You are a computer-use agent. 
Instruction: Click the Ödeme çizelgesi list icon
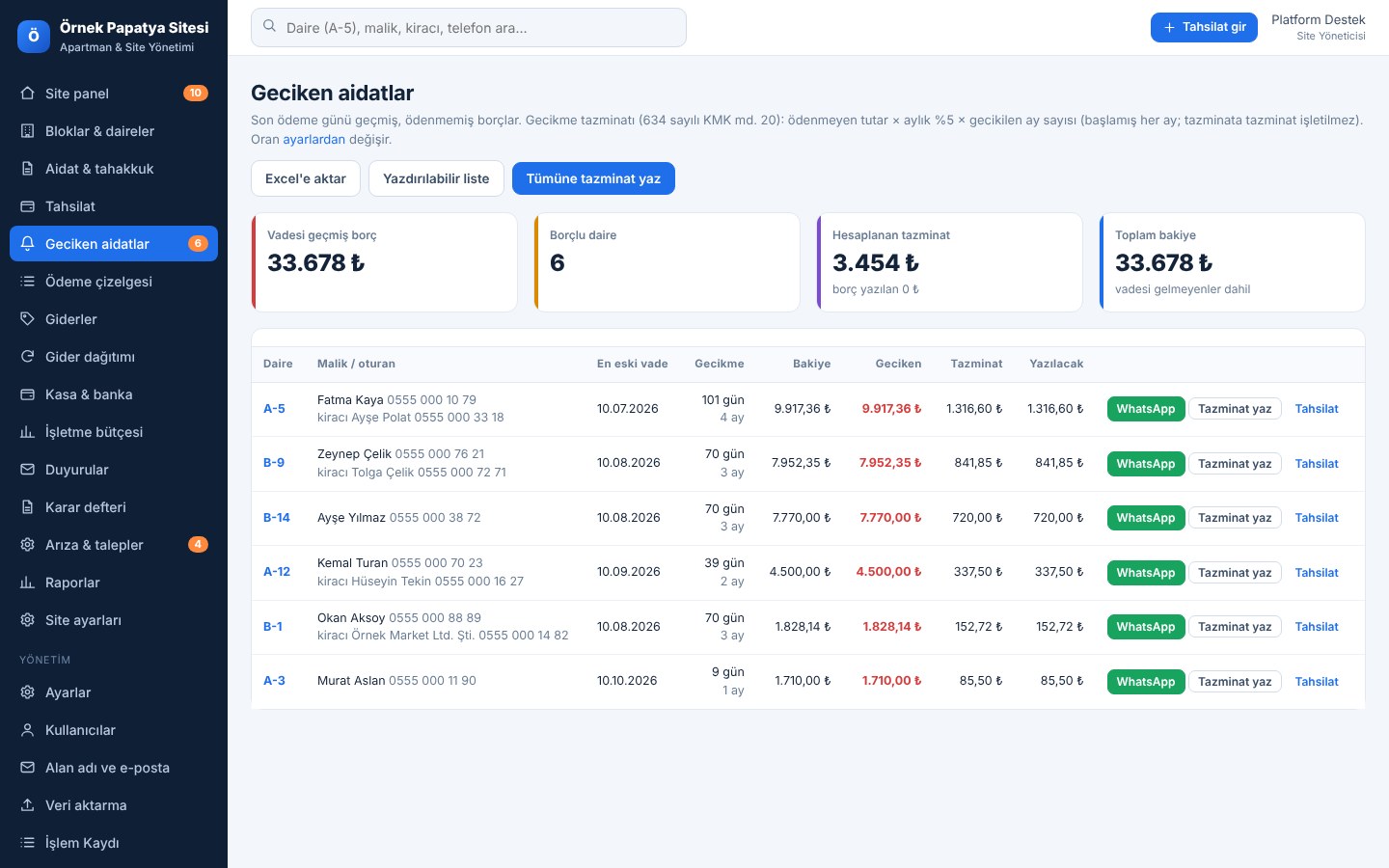27,282
